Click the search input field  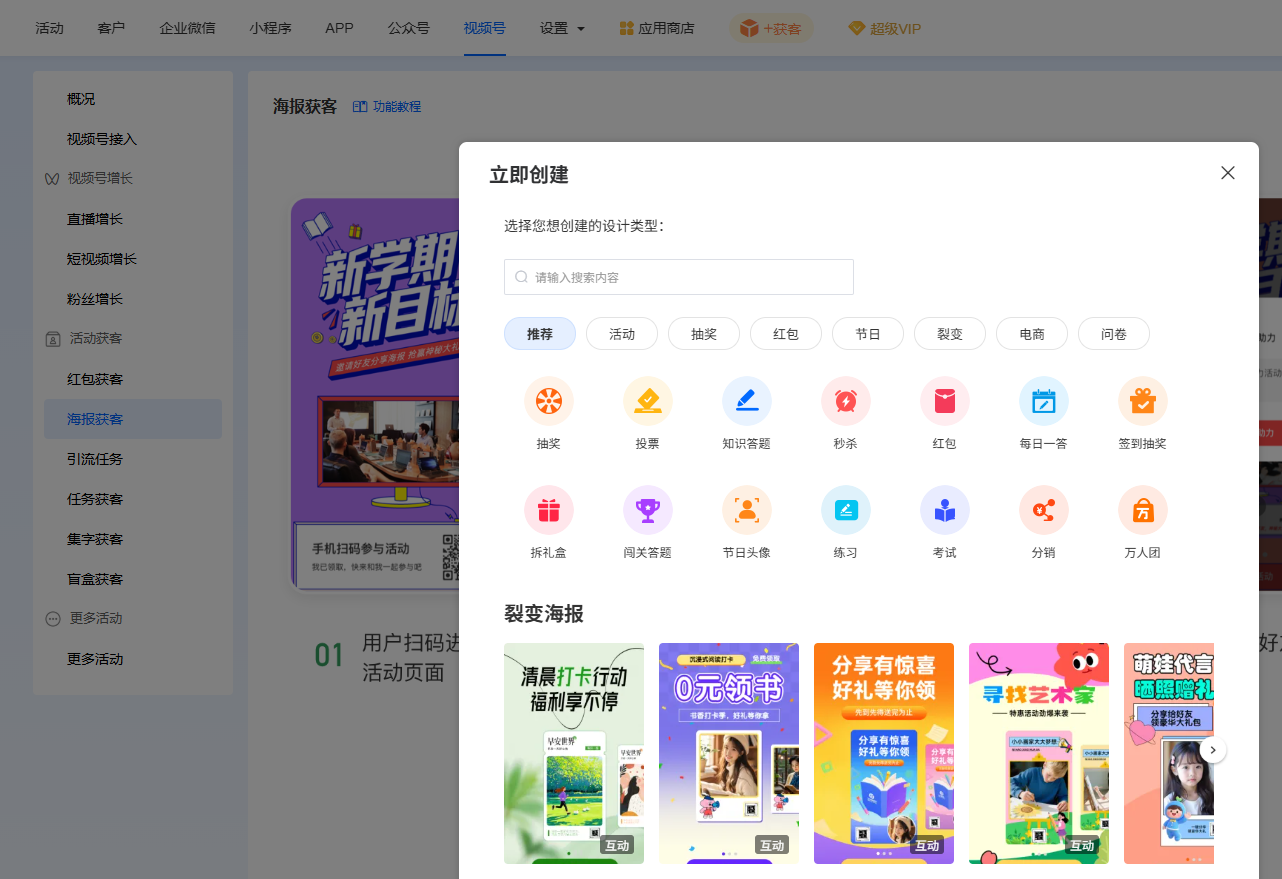point(679,277)
